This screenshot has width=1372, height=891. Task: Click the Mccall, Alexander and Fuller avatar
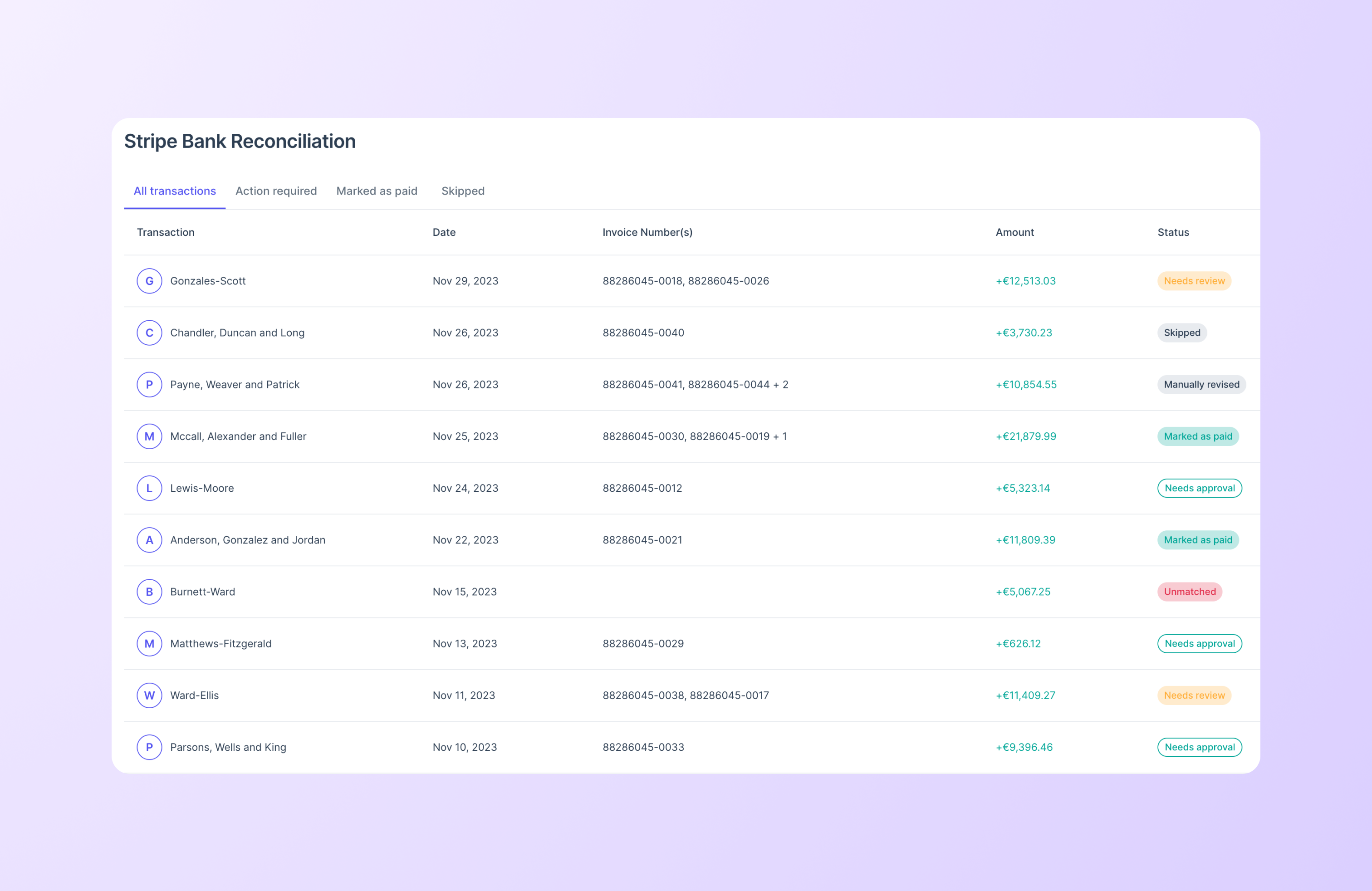tap(149, 436)
